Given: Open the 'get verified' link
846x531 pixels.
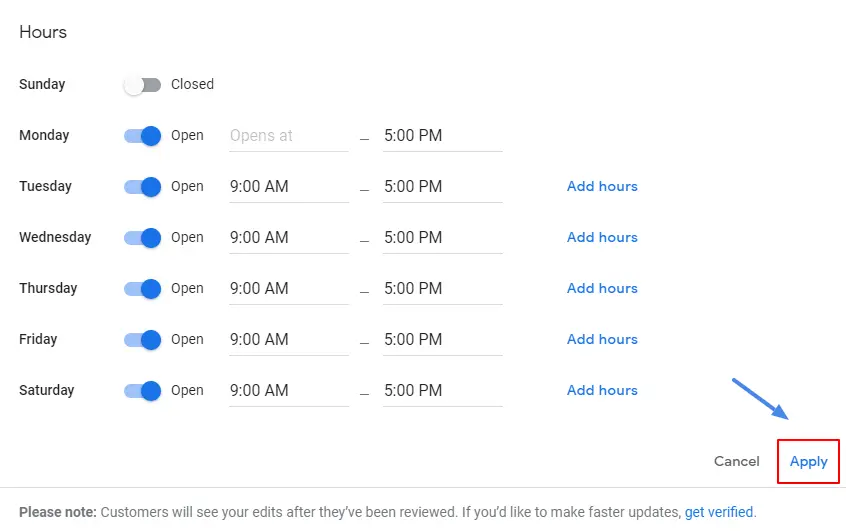Looking at the screenshot, I should pyautogui.click(x=719, y=512).
